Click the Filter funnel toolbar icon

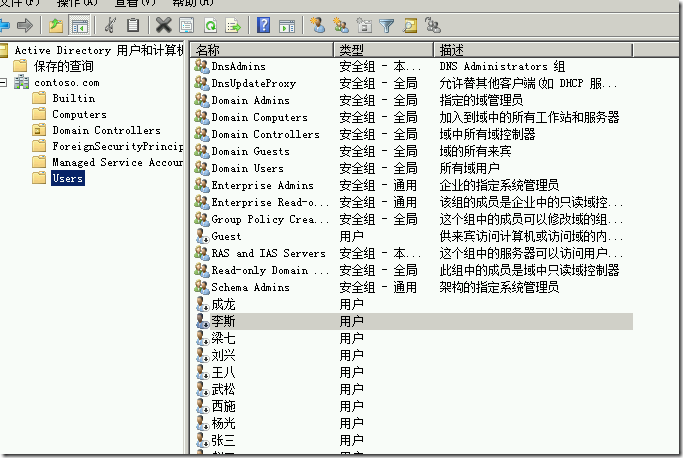[x=386, y=26]
